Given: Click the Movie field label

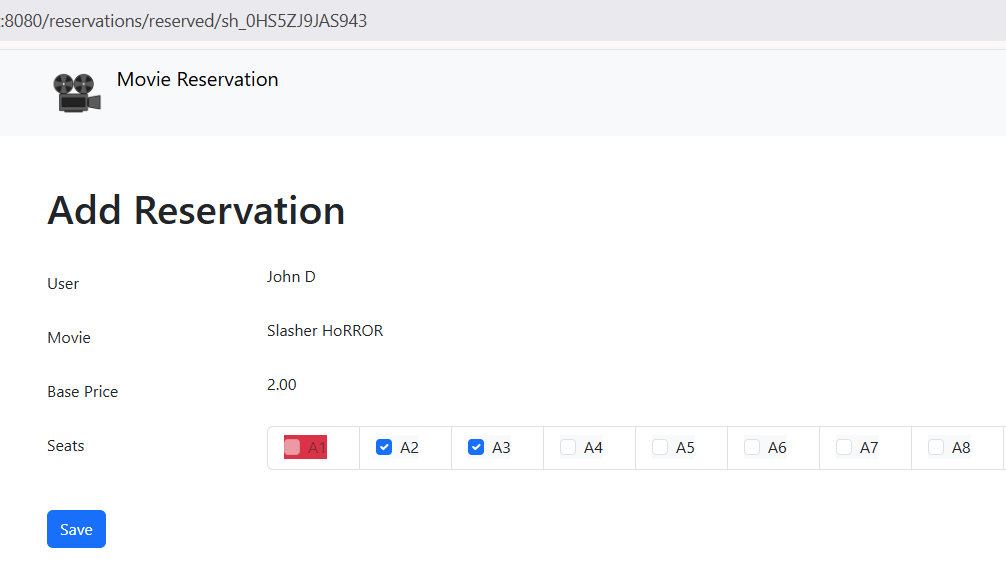Looking at the screenshot, I should (x=69, y=338).
